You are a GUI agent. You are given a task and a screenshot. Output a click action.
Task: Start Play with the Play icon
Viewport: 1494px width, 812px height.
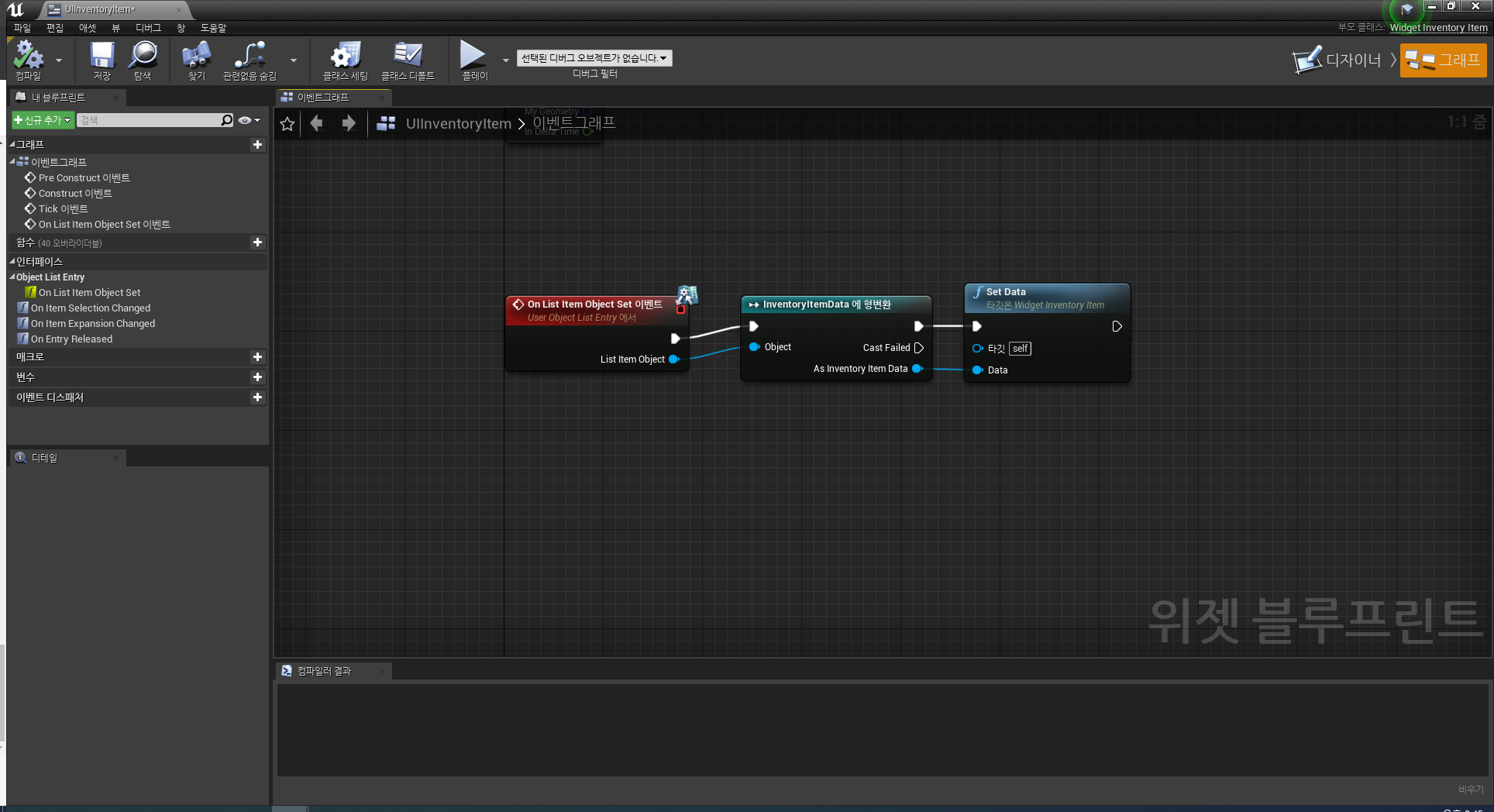(x=473, y=60)
